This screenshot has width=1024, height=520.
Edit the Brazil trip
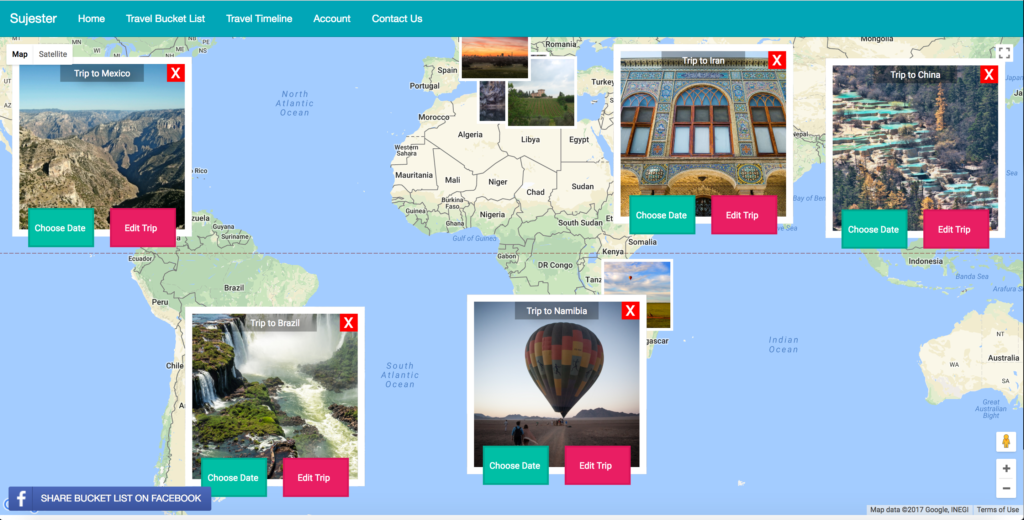coord(315,478)
